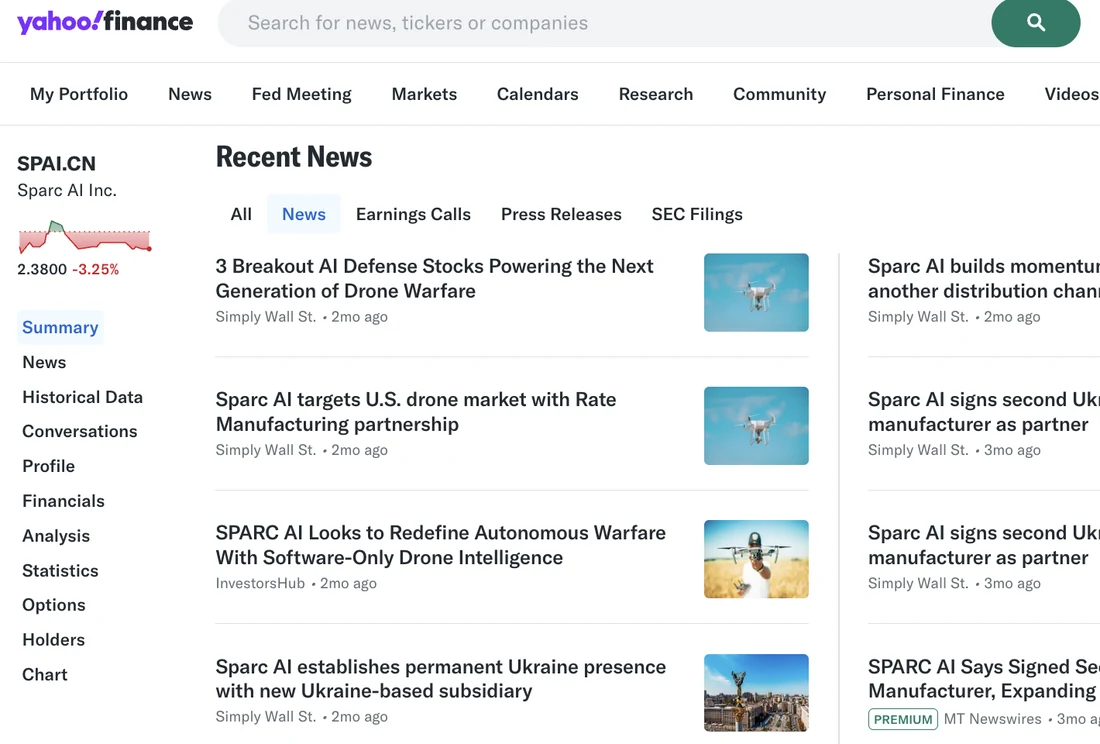Click the Yahoo Finance logo
This screenshot has height=744, width=1100.
pos(105,21)
